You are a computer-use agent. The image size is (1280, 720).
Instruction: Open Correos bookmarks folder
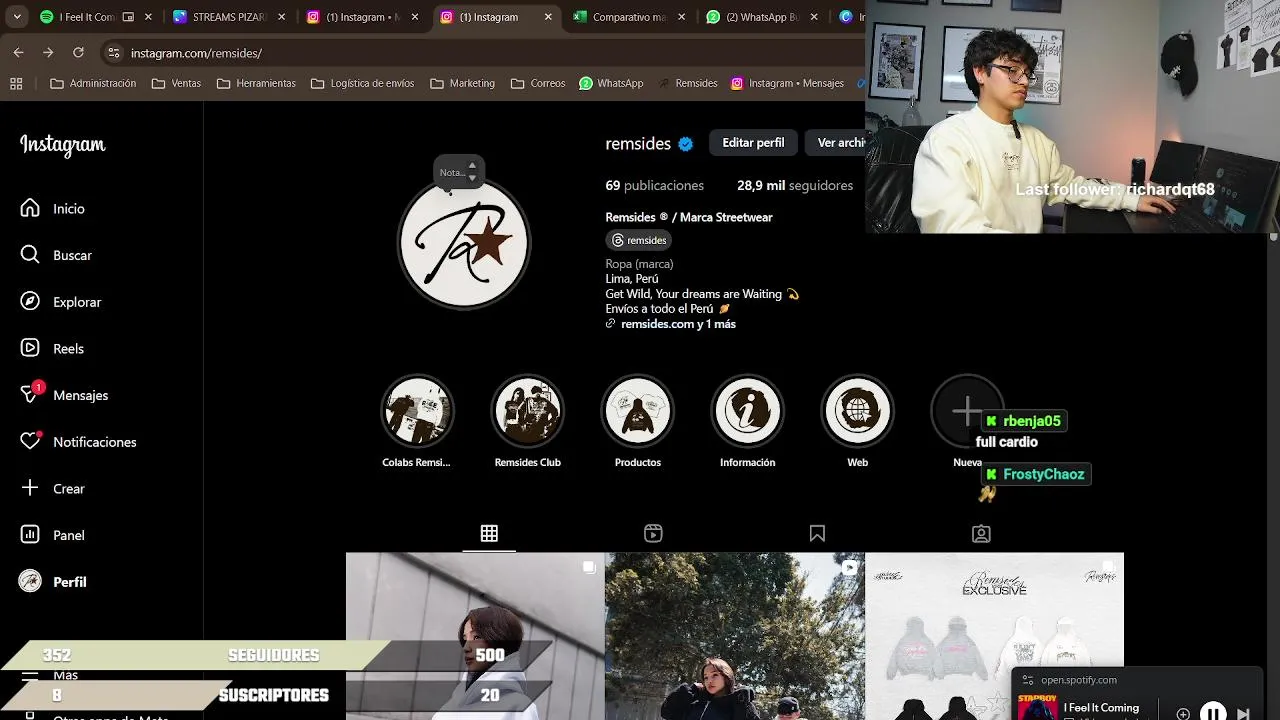pyautogui.click(x=538, y=83)
